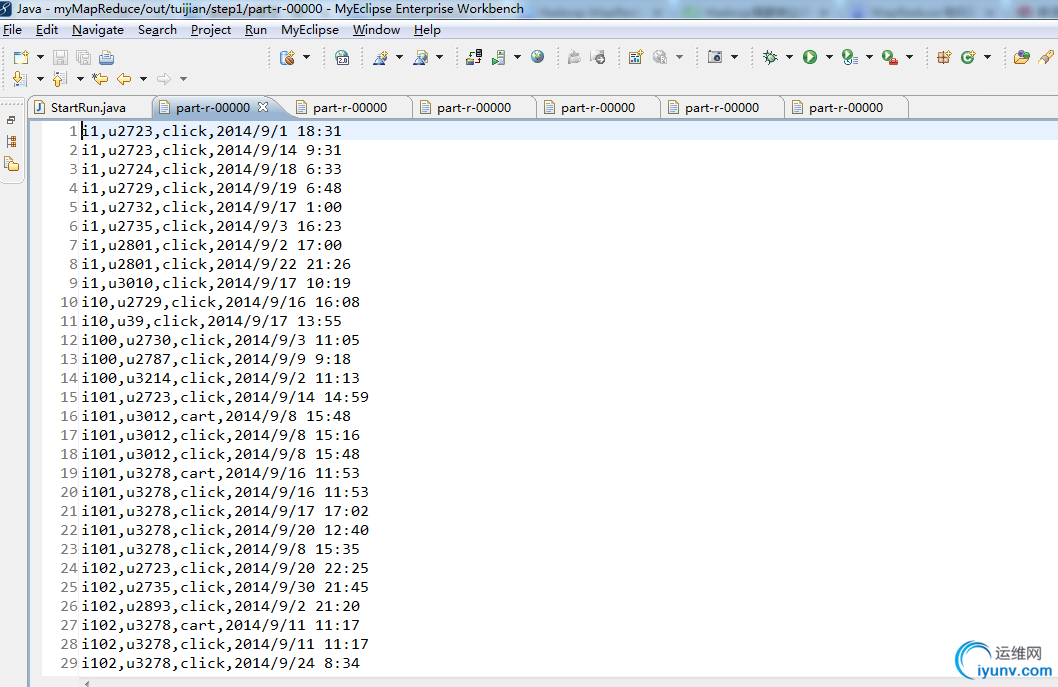Switch to the StartRun.java editor tab
The image size is (1058, 687).
click(x=89, y=108)
